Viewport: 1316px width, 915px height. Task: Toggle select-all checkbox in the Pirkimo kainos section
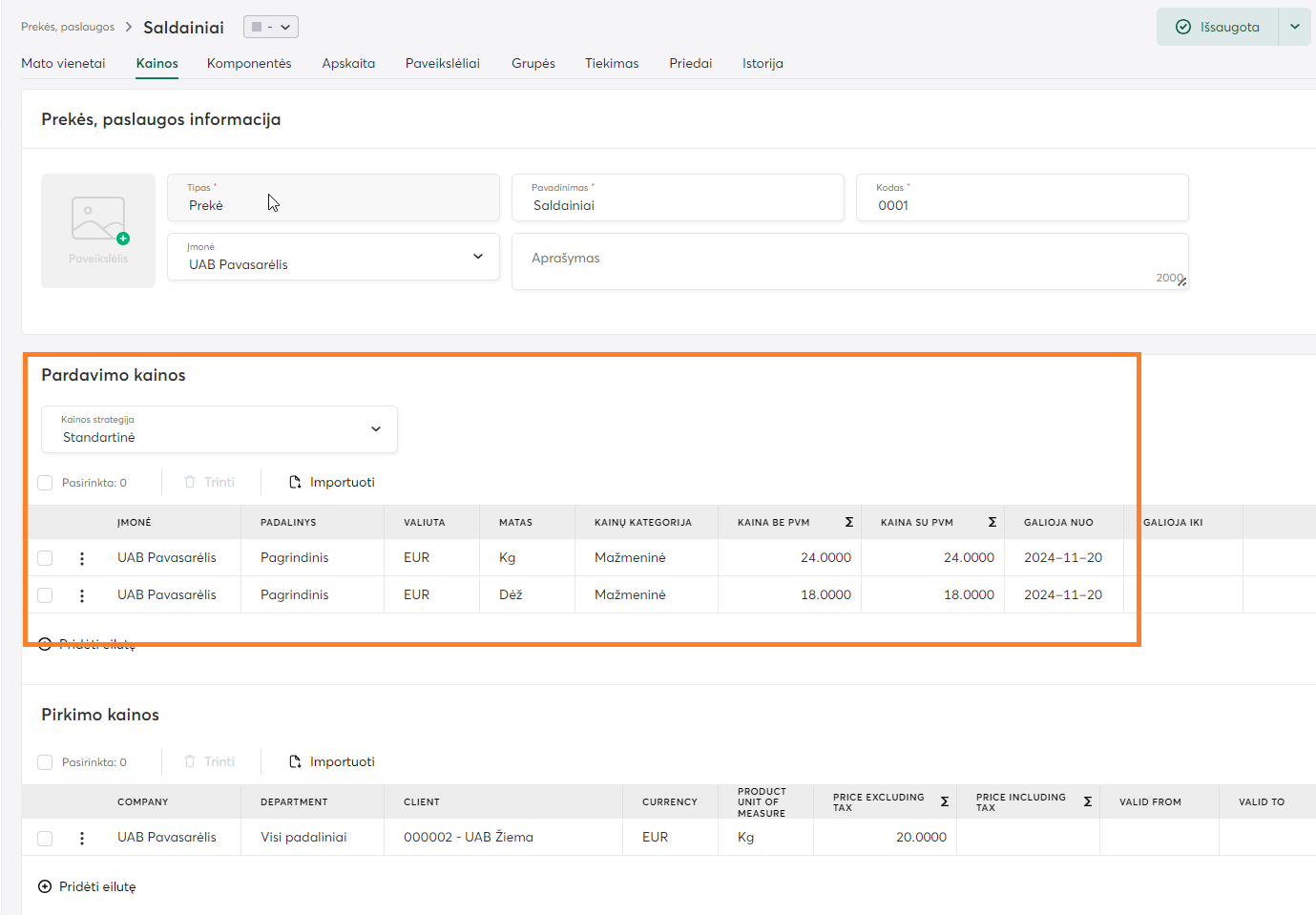coord(45,762)
